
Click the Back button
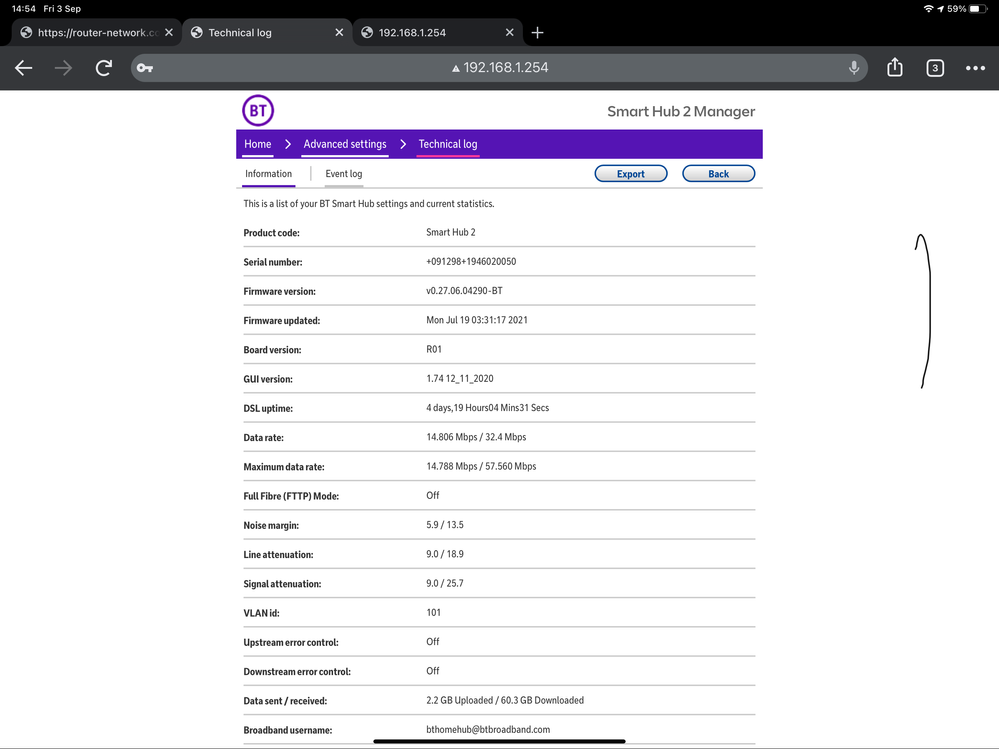pos(718,173)
